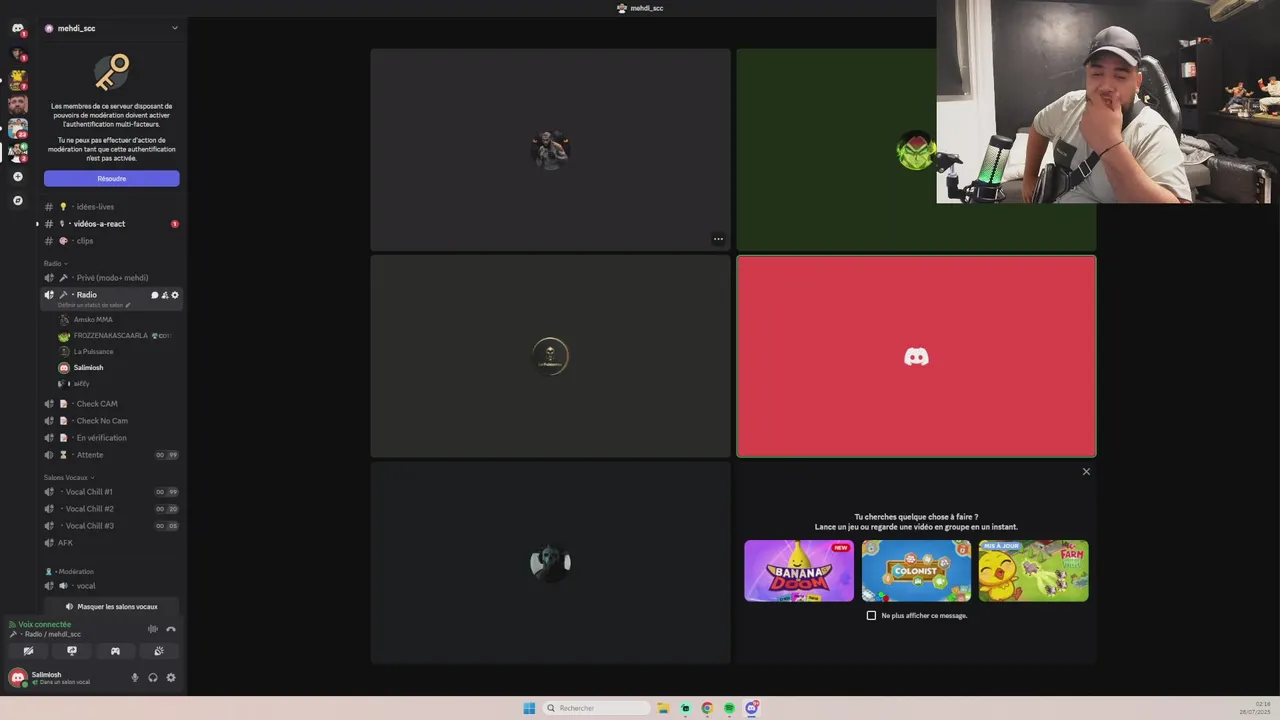1280x720 pixels.
Task: Click Salimiosh in the Radio member list
Action: (x=88, y=368)
